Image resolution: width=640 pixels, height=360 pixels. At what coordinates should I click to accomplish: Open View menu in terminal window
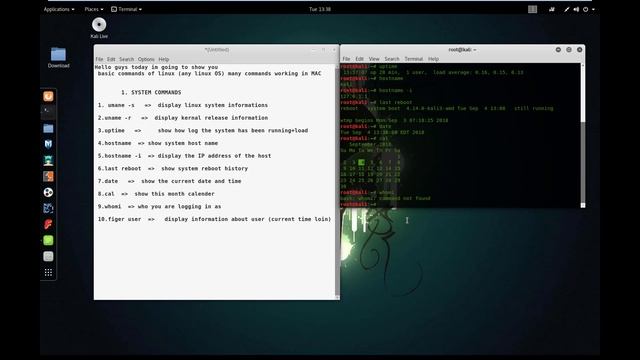tap(374, 59)
